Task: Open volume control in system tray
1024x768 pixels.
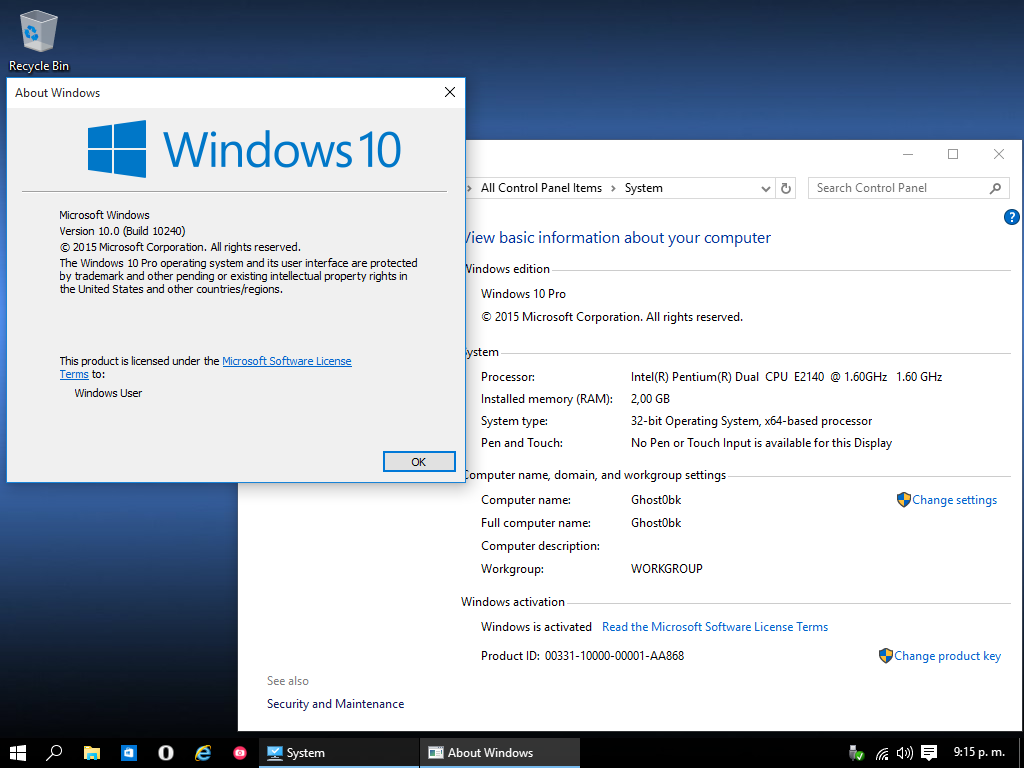Action: point(904,754)
